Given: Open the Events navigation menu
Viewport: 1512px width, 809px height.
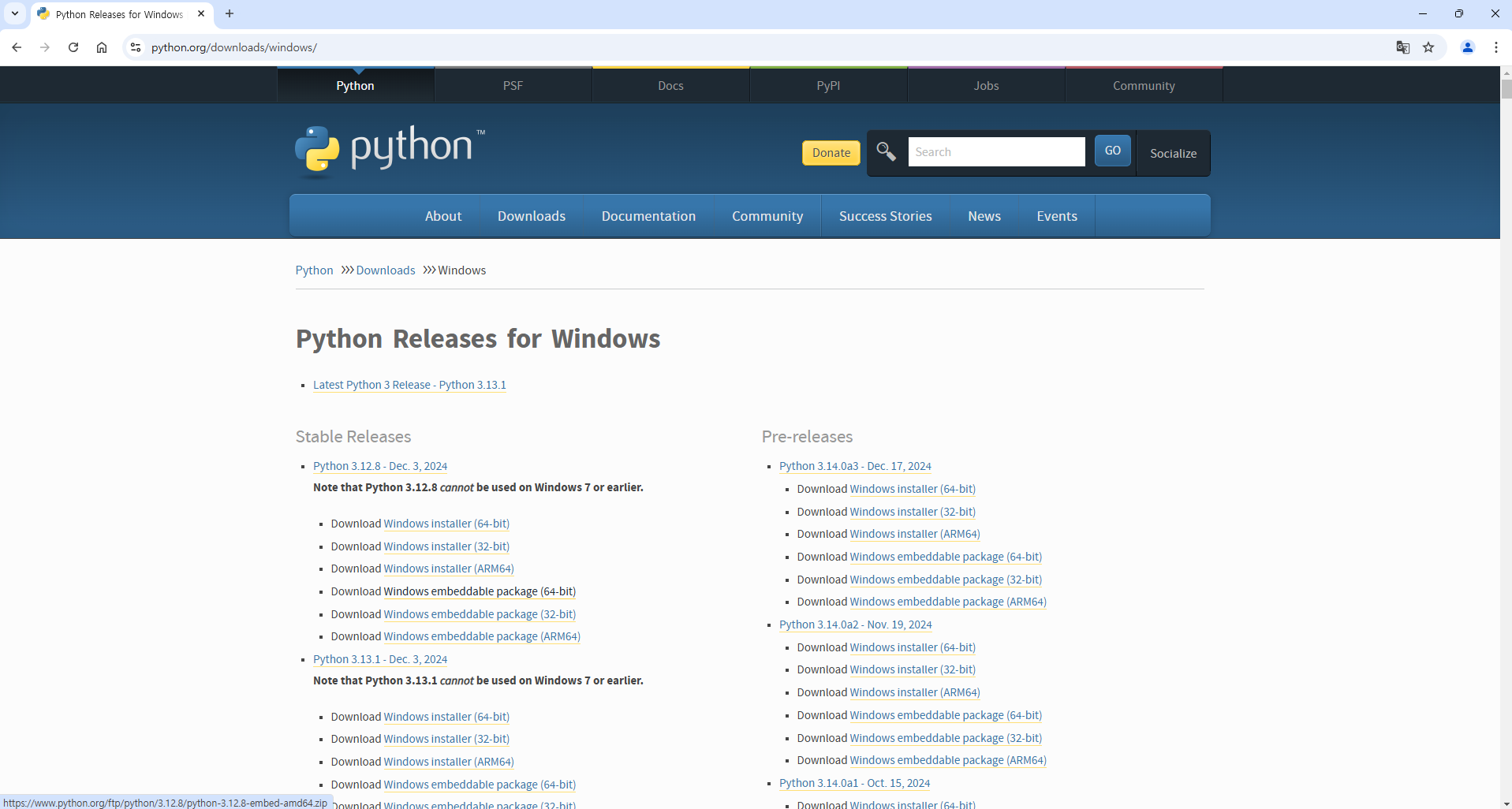Looking at the screenshot, I should 1057,216.
